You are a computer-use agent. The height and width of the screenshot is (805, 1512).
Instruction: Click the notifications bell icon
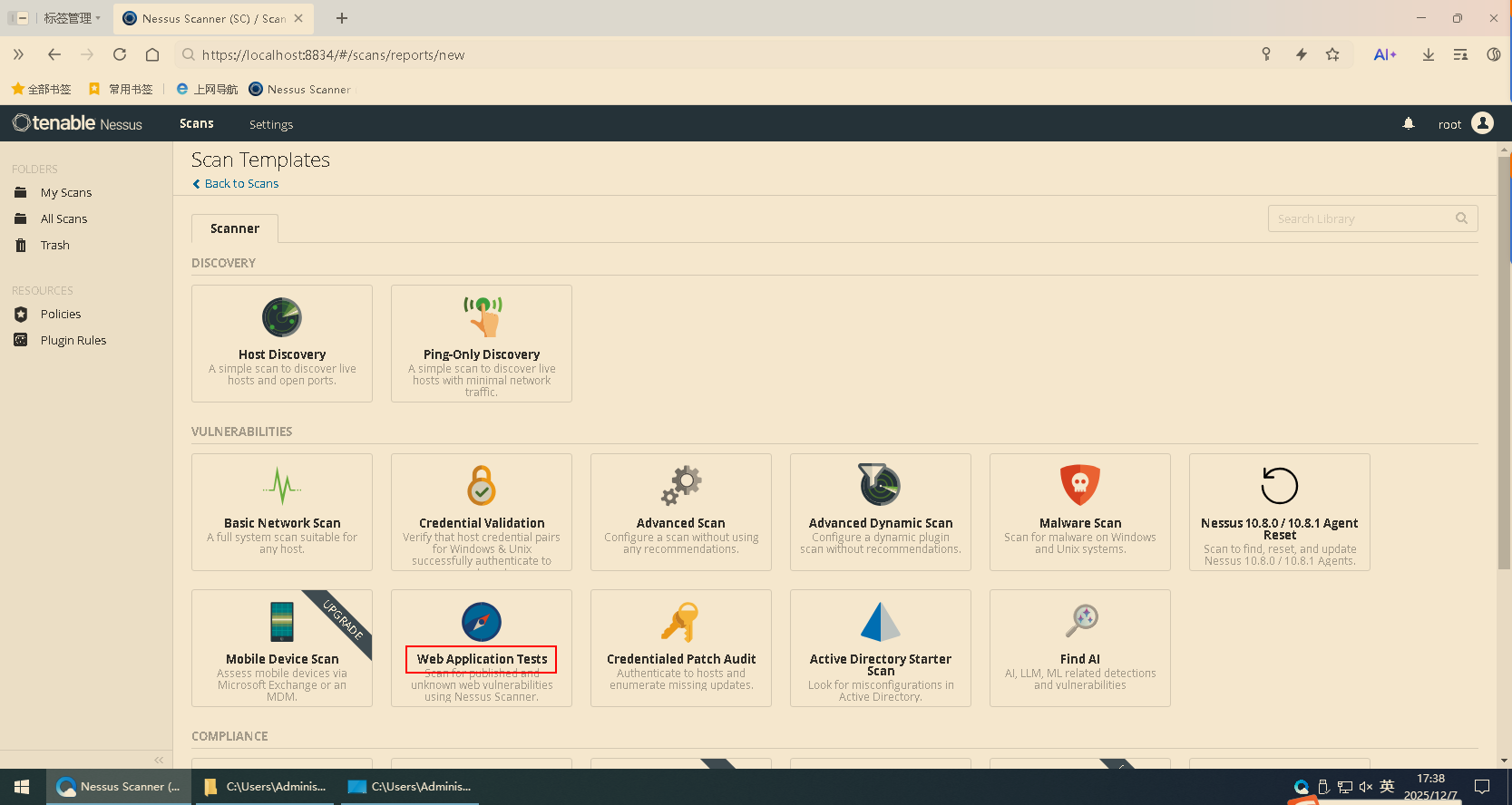point(1409,124)
